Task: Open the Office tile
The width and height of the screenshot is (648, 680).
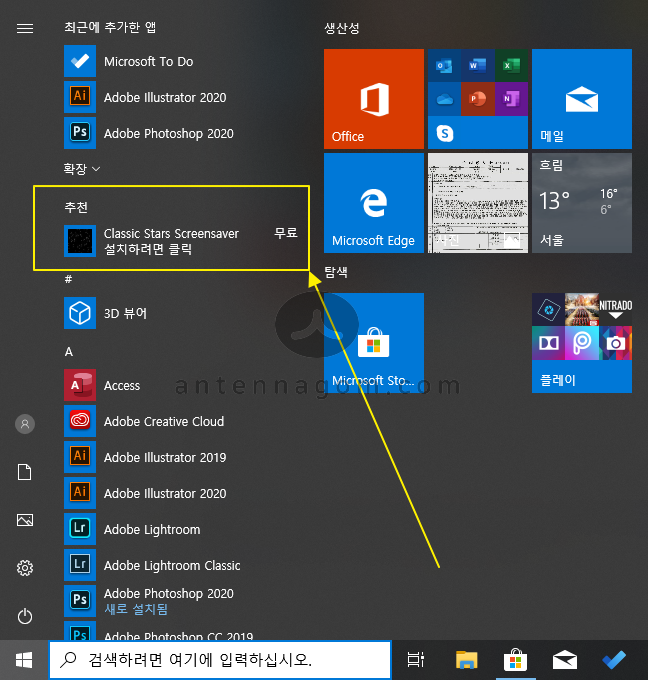Action: click(374, 99)
